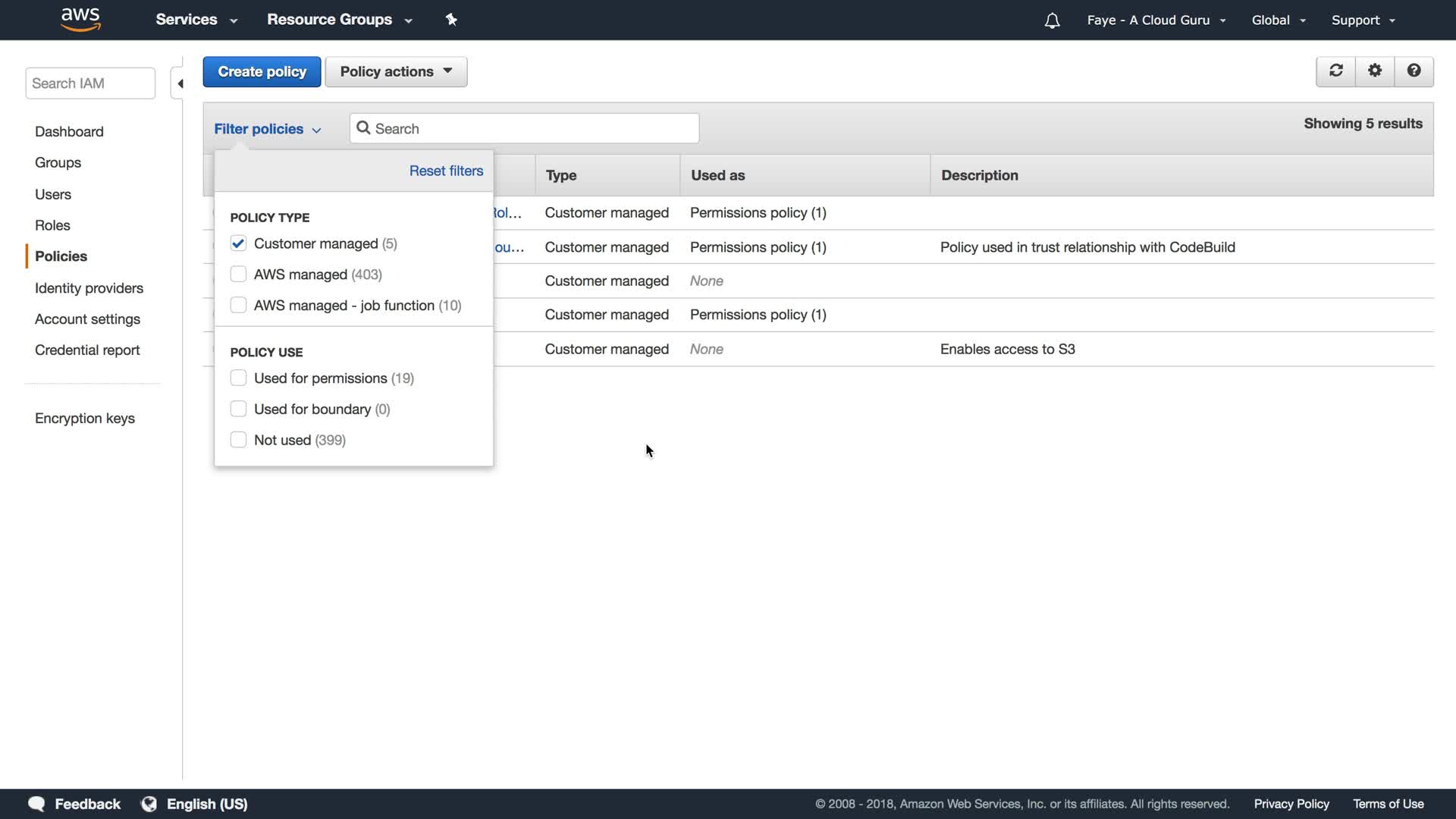Click the pushpin shortcut icon
Viewport: 1456px width, 819px height.
451,20
